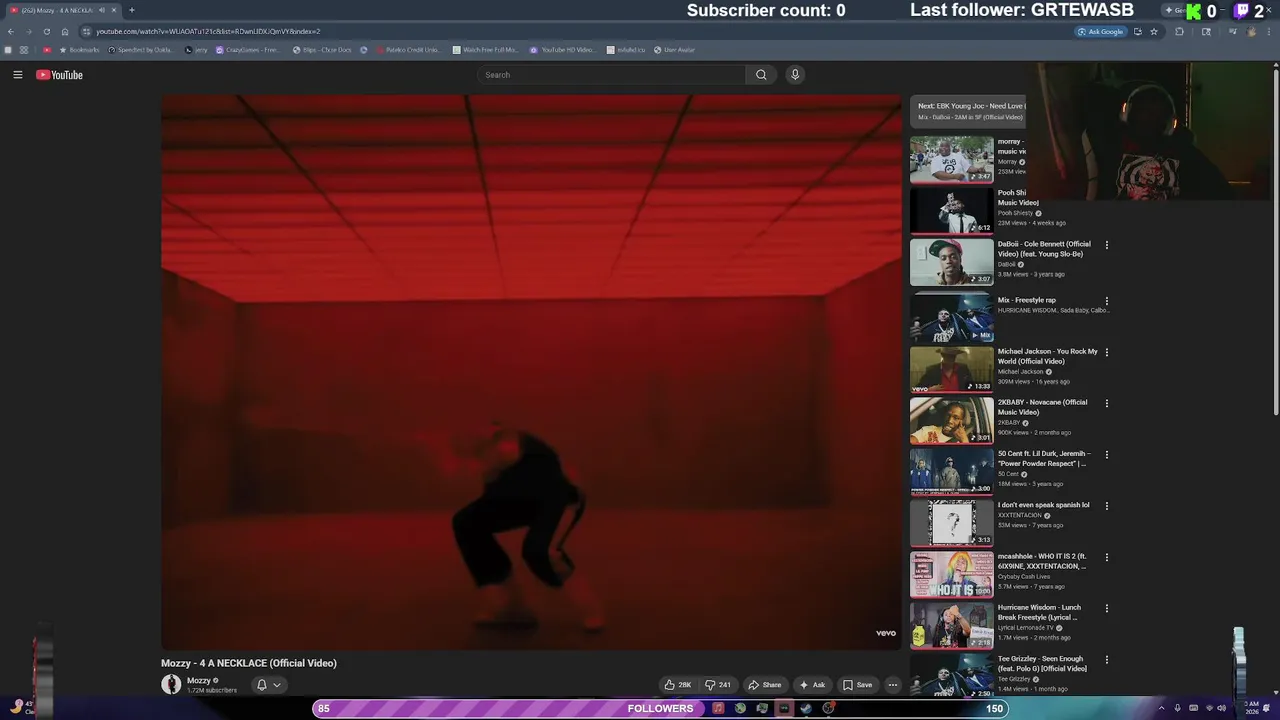
Task: Play DaBoii - Cole Bennett video thumbnail
Action: (x=952, y=262)
